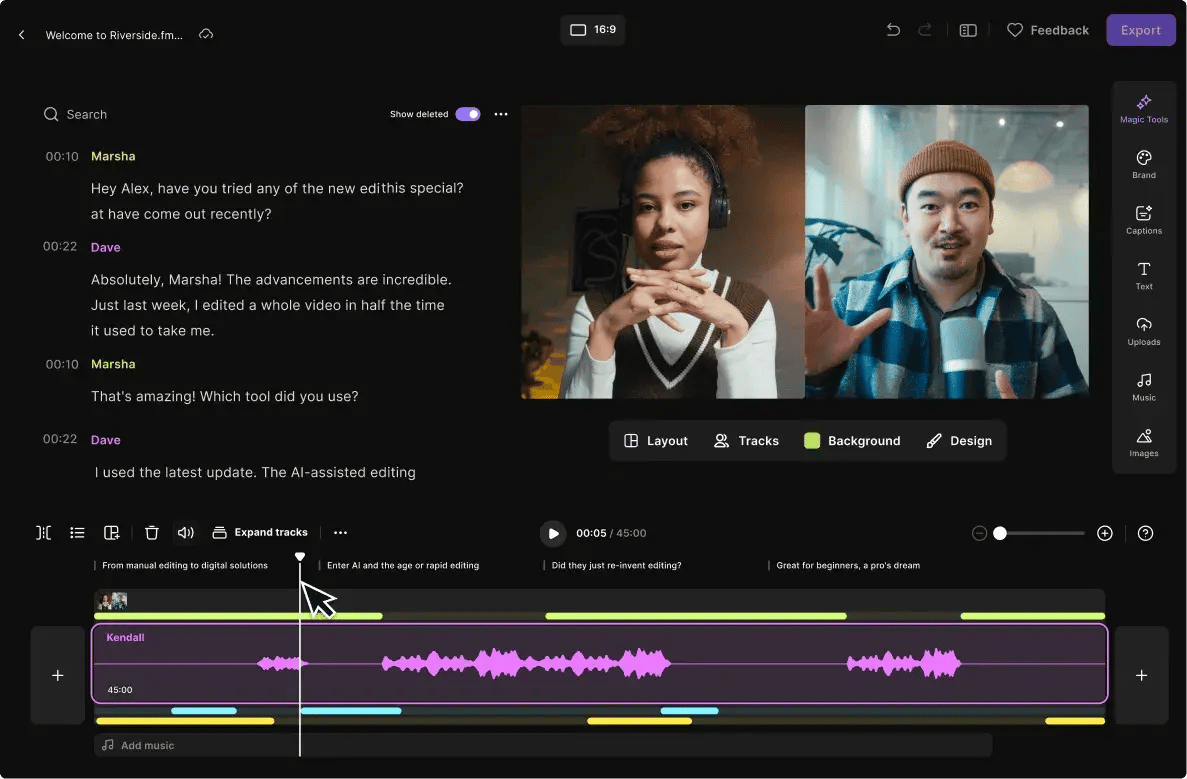Screen dimensions: 1187x779
Task: Expand tracks in the timeline
Action: (260, 533)
